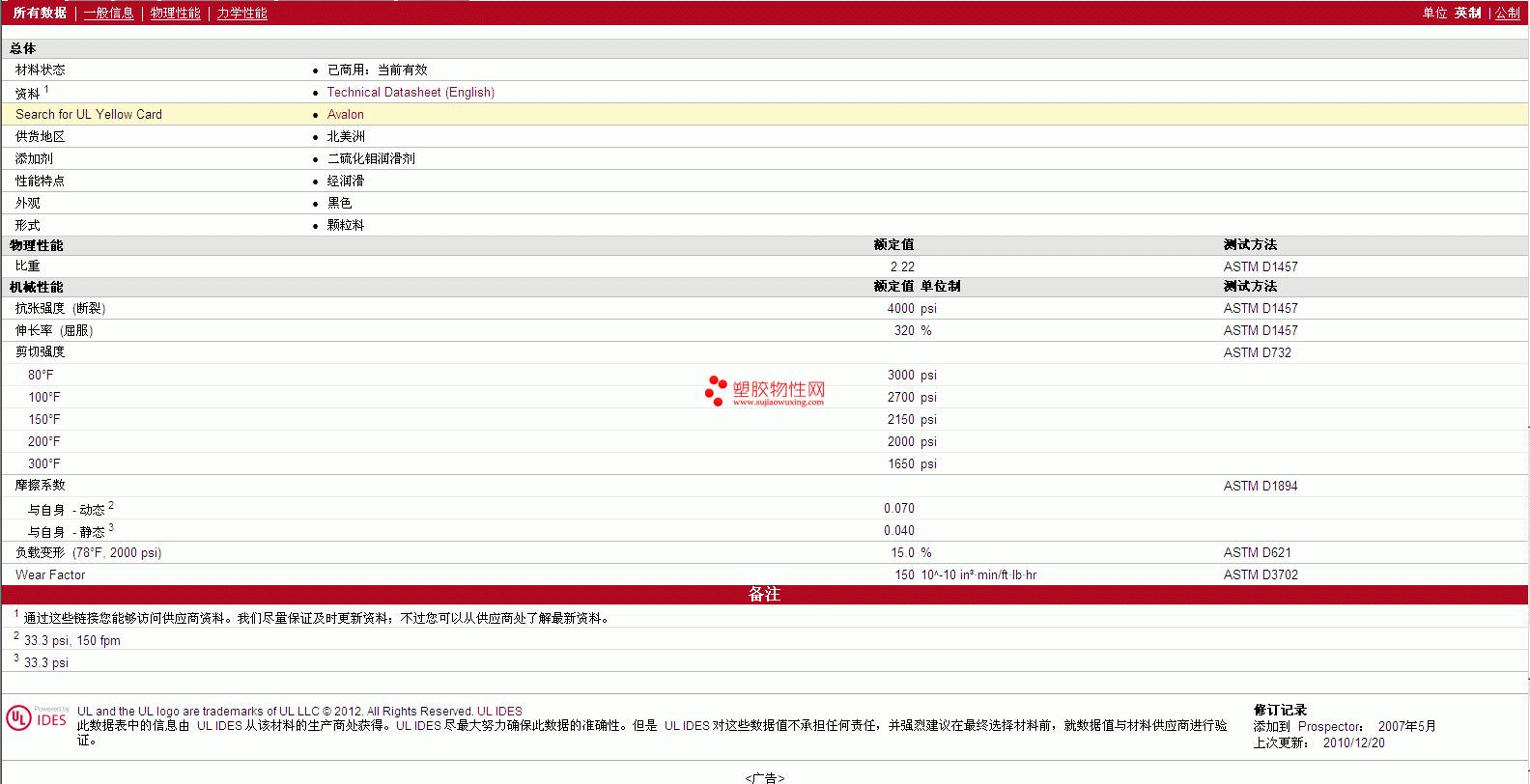
Task: Click the 备注 red section header
Action: (x=764, y=595)
